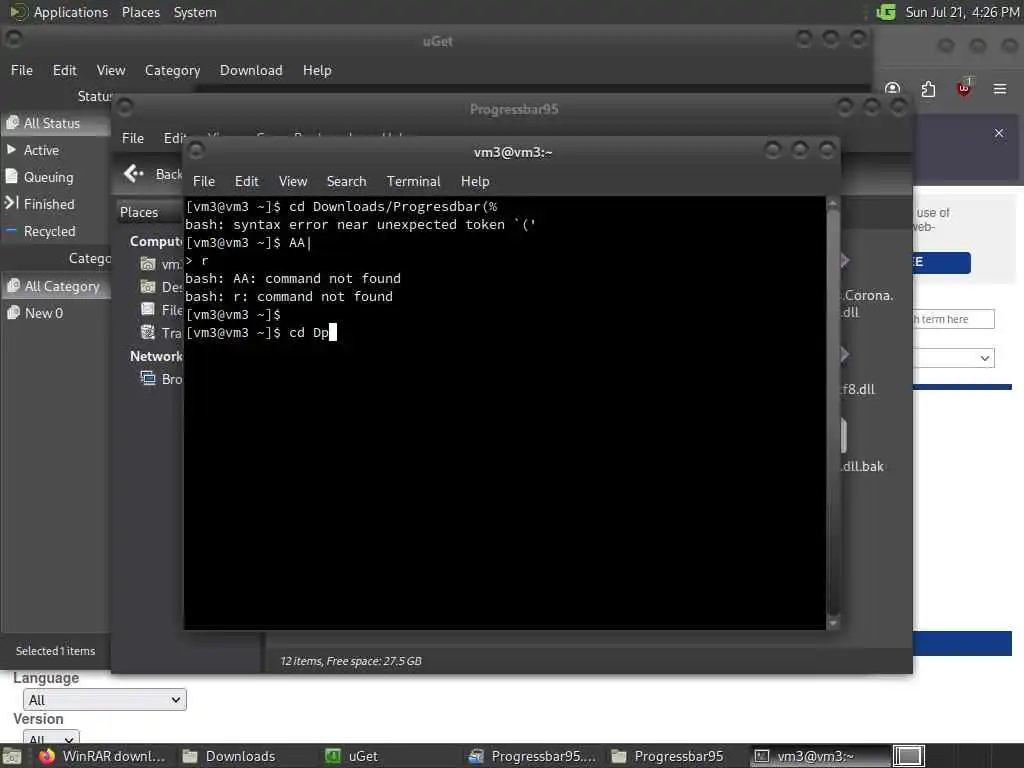1024x768 pixels.
Task: Open Firefox extensions puzzle icon
Action: [x=928, y=89]
